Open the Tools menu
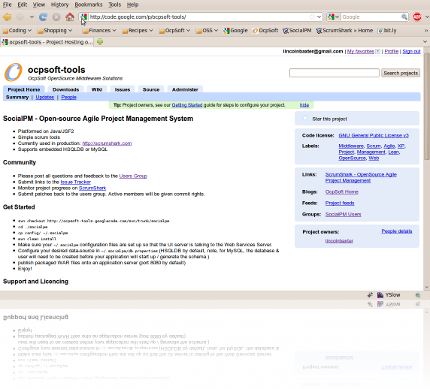430x389 pixels. click(115, 5)
